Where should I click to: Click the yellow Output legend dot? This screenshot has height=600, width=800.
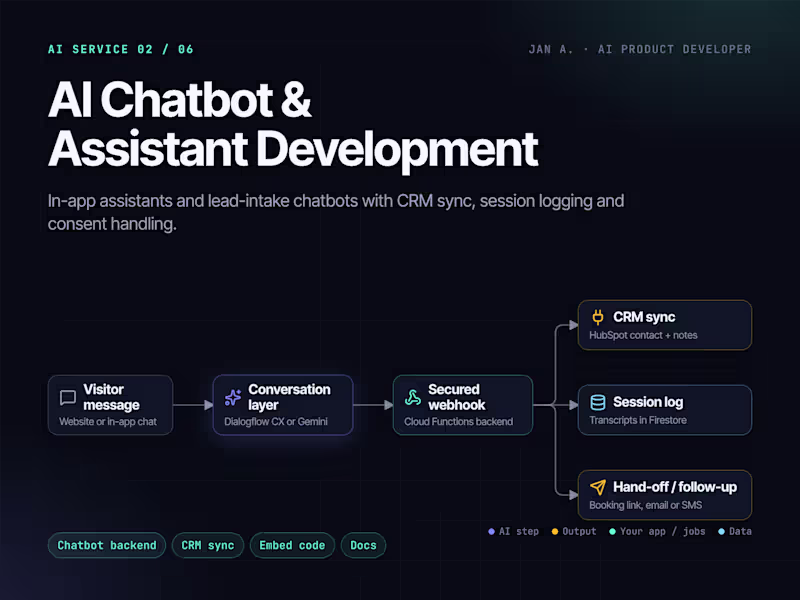[555, 532]
